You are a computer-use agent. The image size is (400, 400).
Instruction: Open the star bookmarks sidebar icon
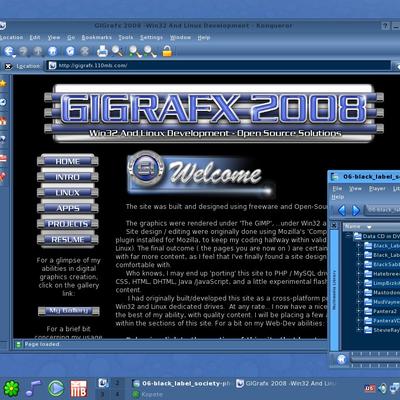[x=3, y=83]
